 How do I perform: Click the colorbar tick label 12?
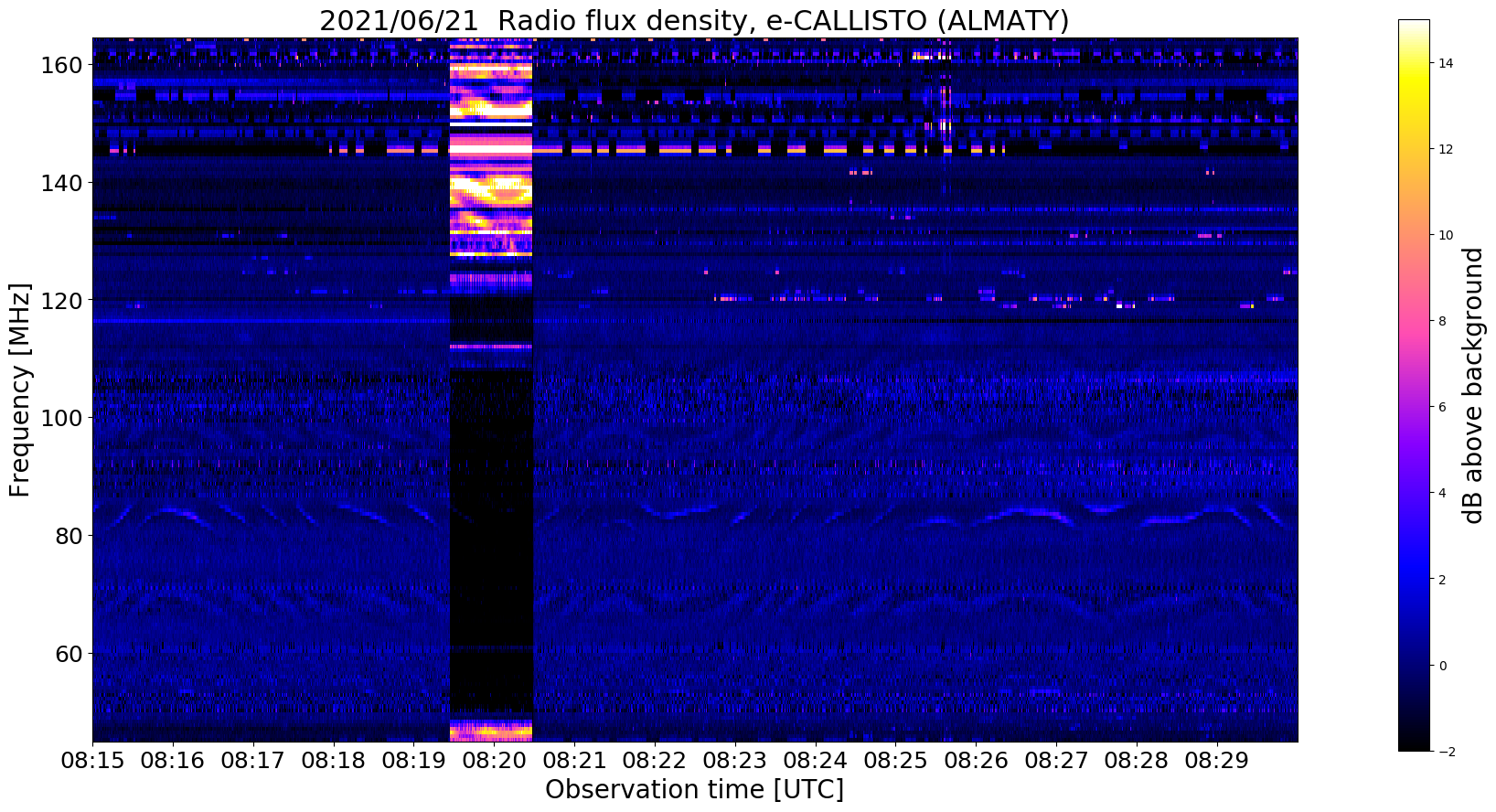(x=1445, y=149)
